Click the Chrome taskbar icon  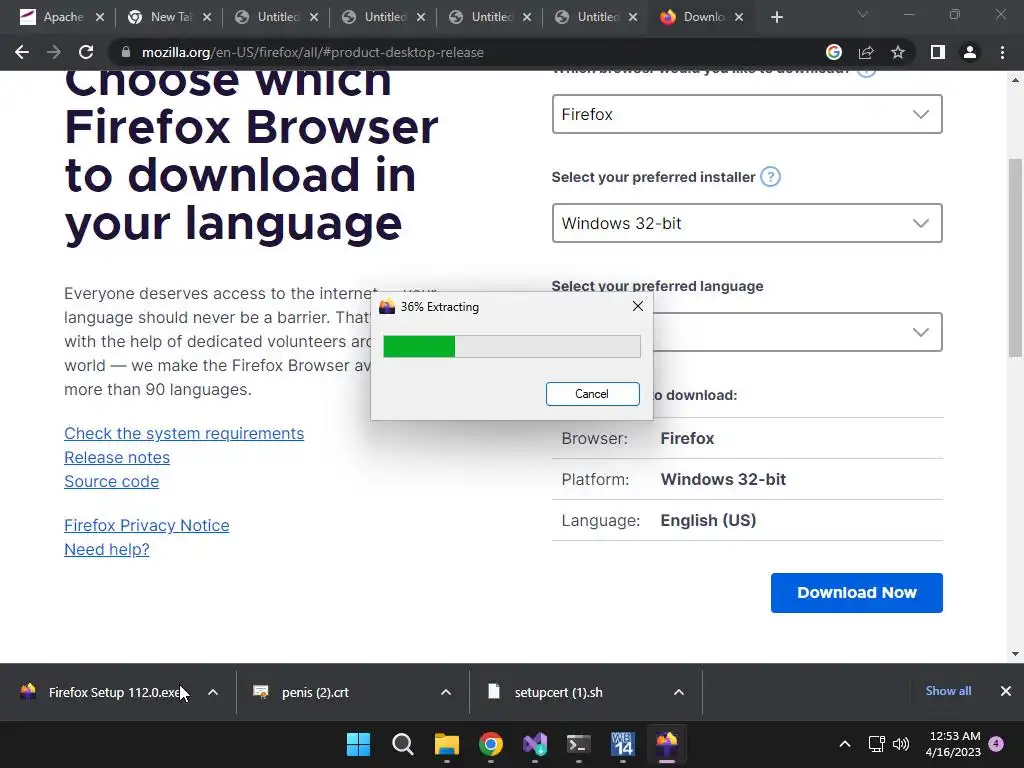[x=490, y=744]
